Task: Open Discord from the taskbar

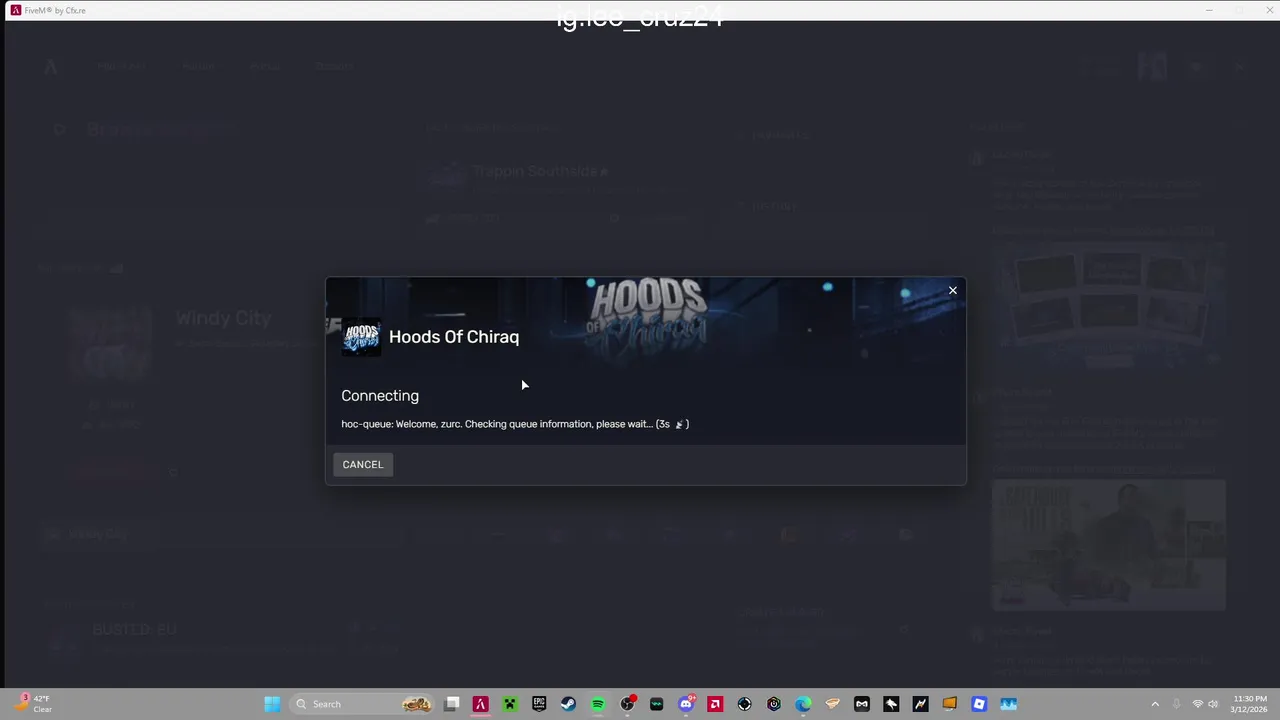Action: coord(686,704)
